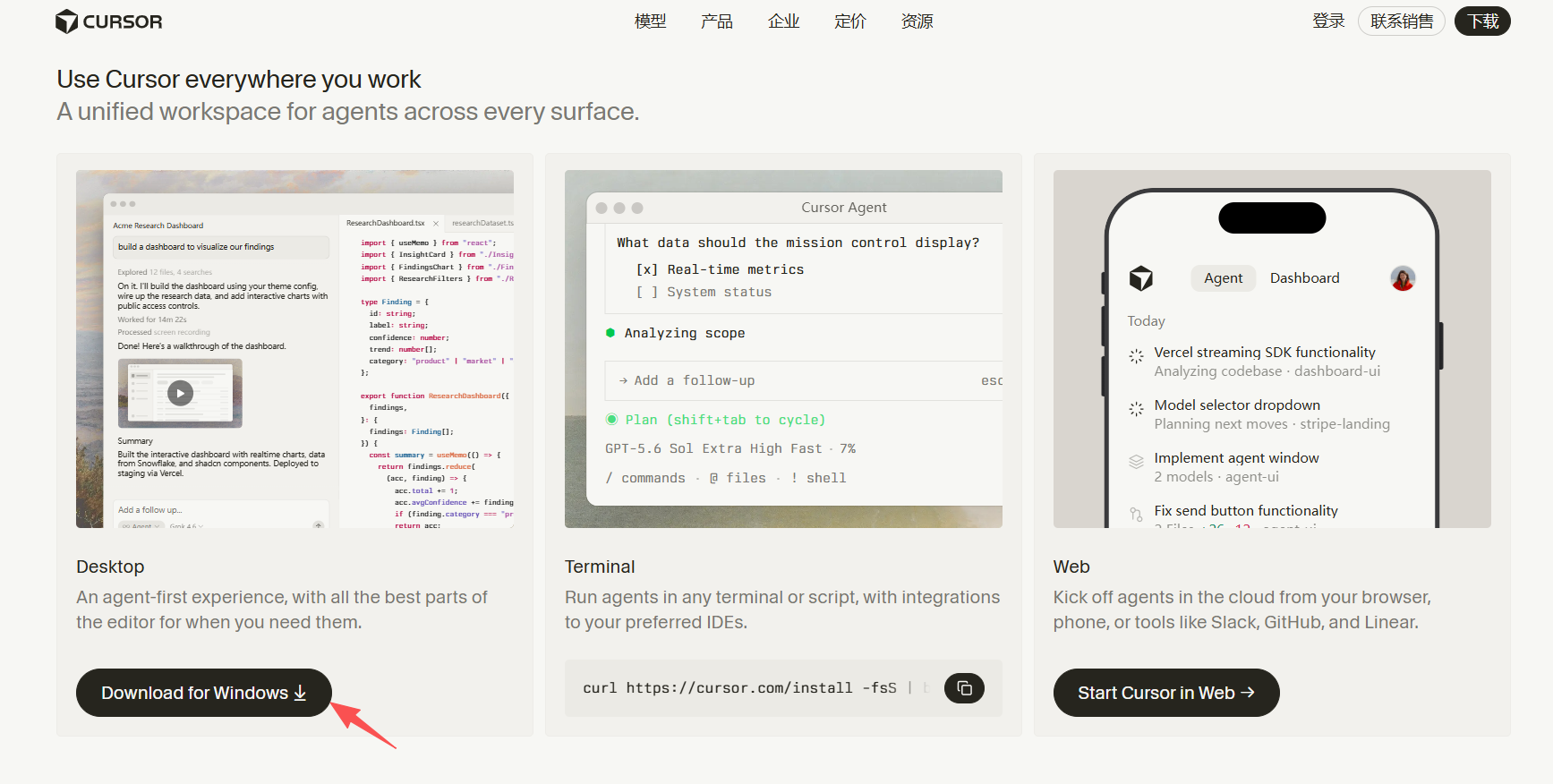Image resolution: width=1553 pixels, height=784 pixels.
Task: Click Download for Windows
Action: click(x=204, y=693)
